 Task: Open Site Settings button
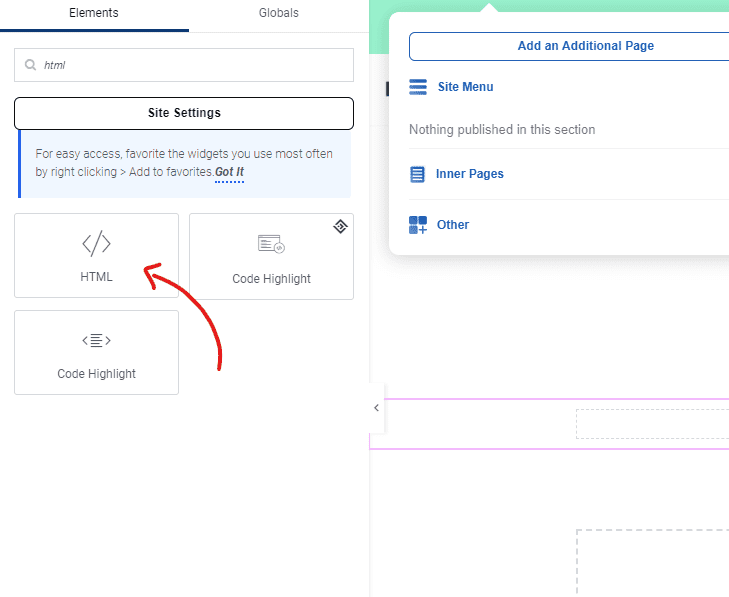[184, 113]
